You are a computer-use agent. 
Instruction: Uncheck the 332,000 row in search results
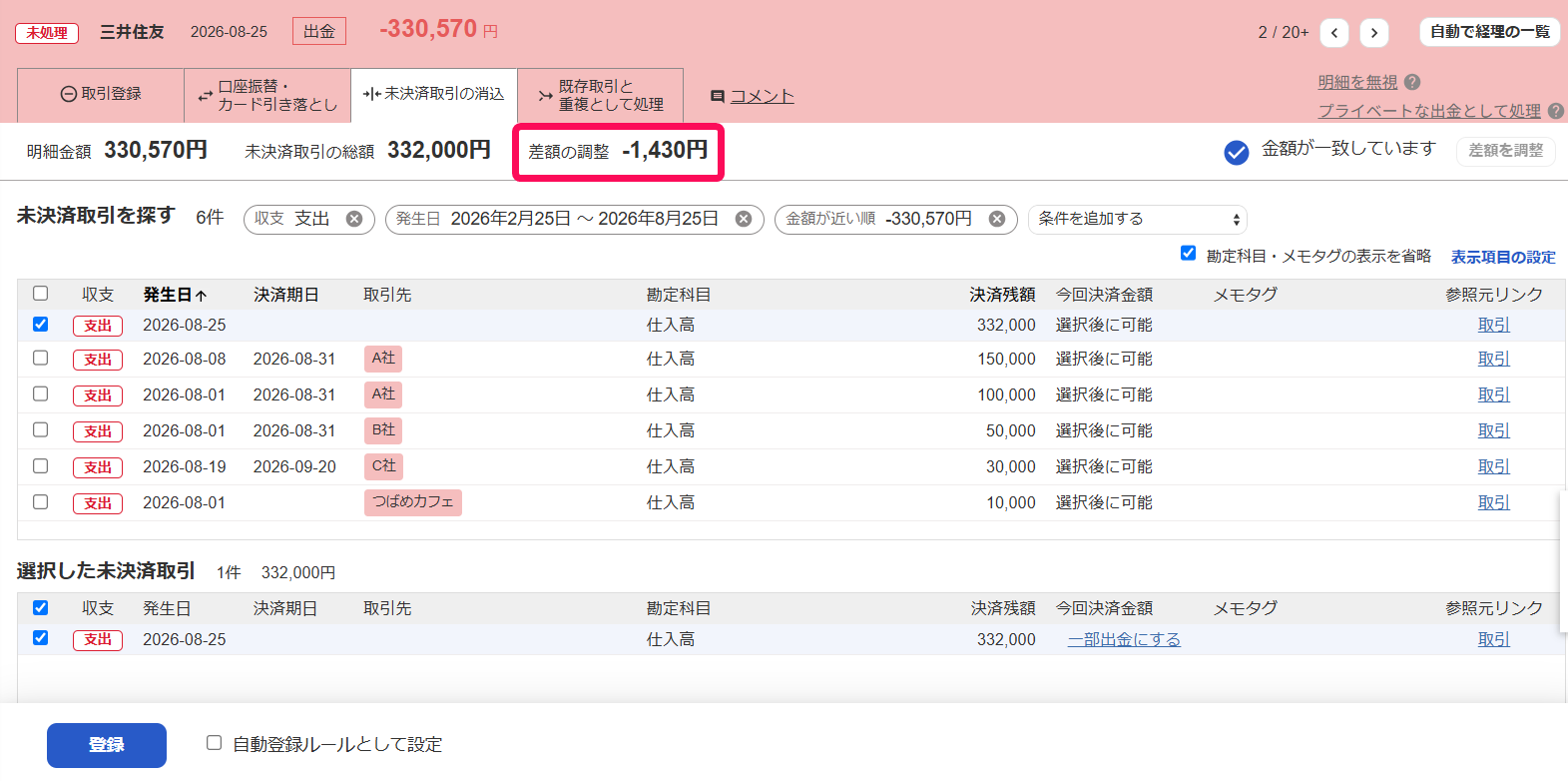tap(40, 324)
